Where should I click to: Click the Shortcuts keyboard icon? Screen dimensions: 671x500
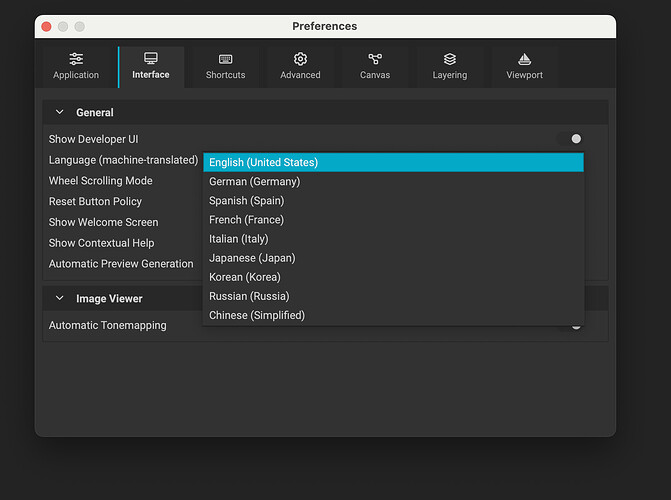point(225,59)
